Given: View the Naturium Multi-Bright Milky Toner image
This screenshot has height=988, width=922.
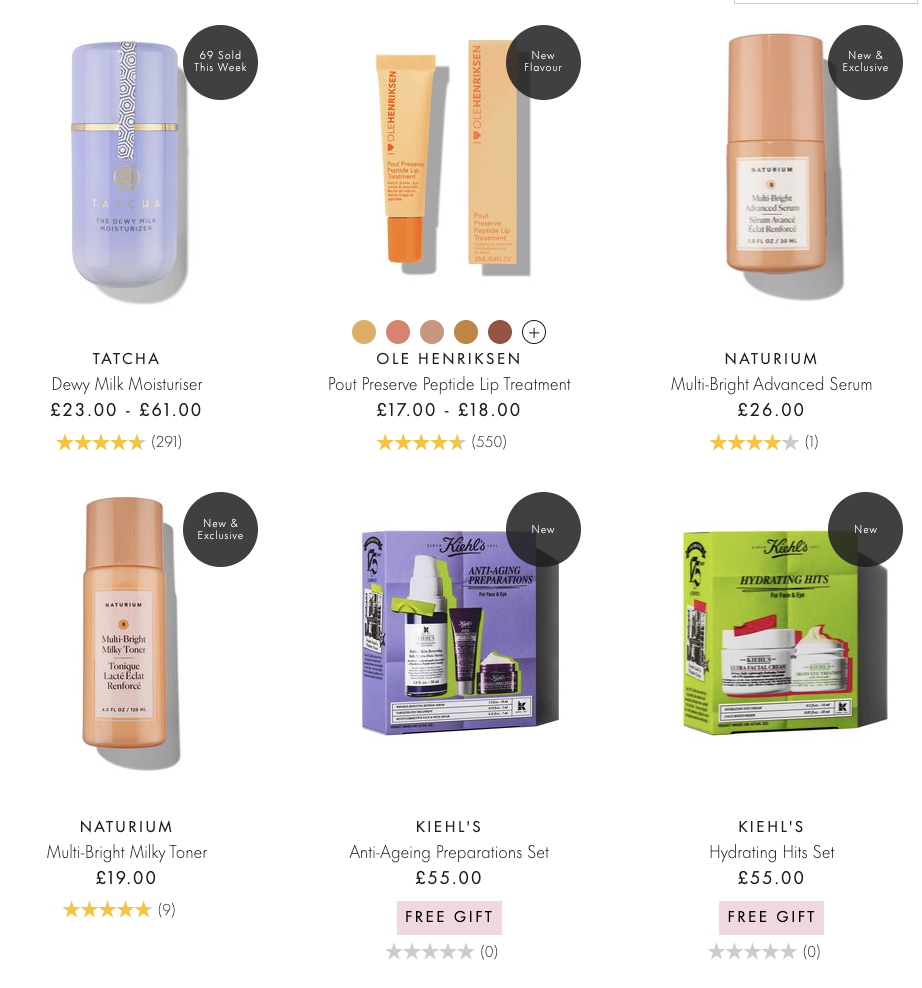Looking at the screenshot, I should 128,632.
